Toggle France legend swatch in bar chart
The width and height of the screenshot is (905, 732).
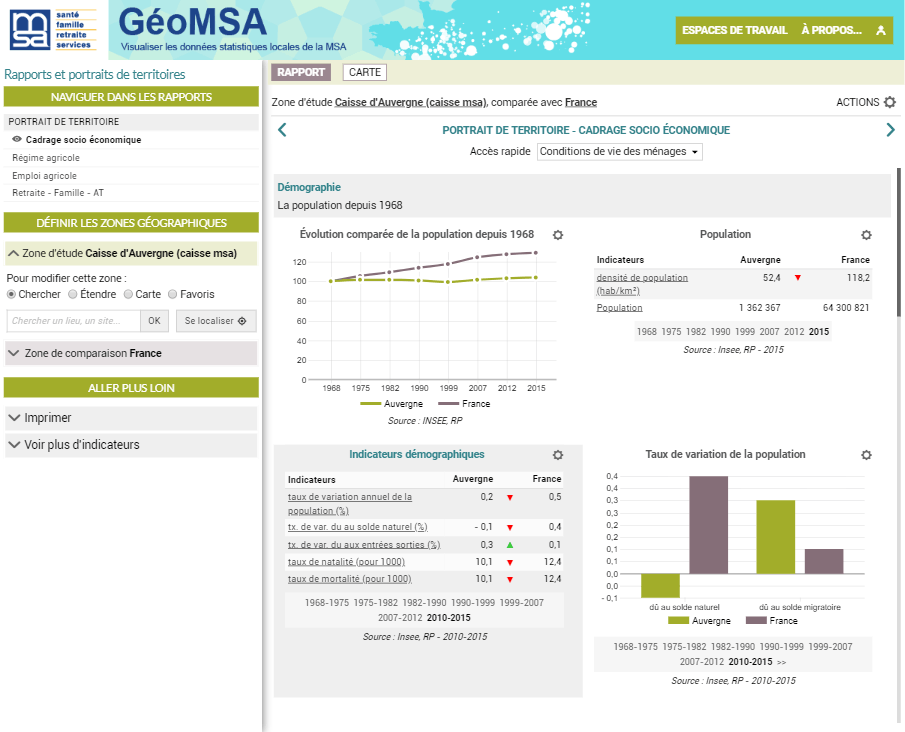(756, 621)
